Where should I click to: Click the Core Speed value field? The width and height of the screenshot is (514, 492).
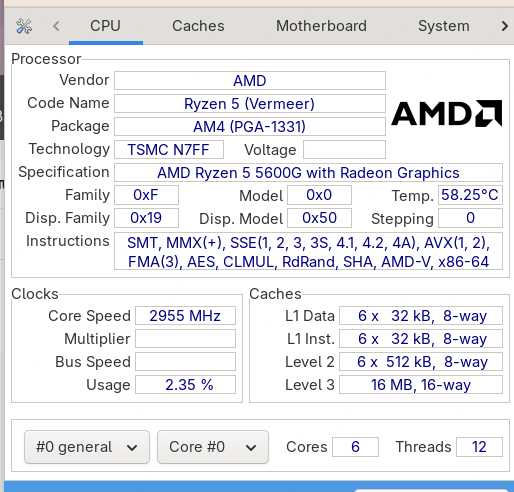click(x=185, y=316)
